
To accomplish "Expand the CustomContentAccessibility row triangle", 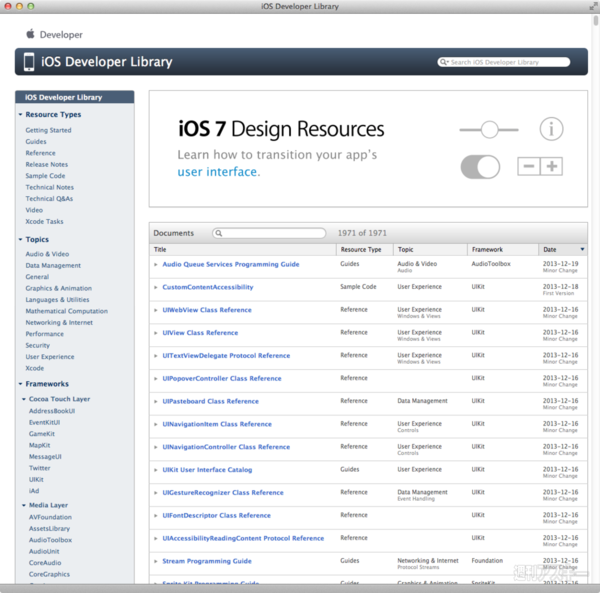I will pyautogui.click(x=156, y=287).
